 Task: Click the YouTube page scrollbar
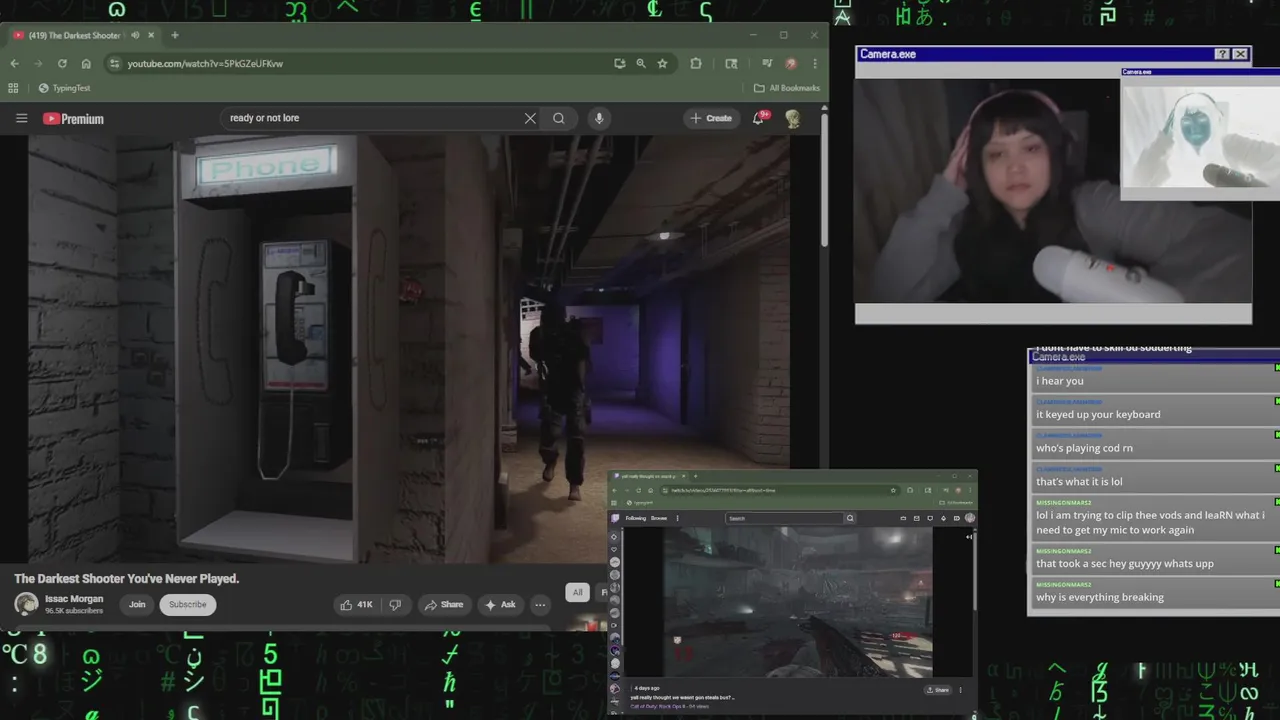point(824,180)
